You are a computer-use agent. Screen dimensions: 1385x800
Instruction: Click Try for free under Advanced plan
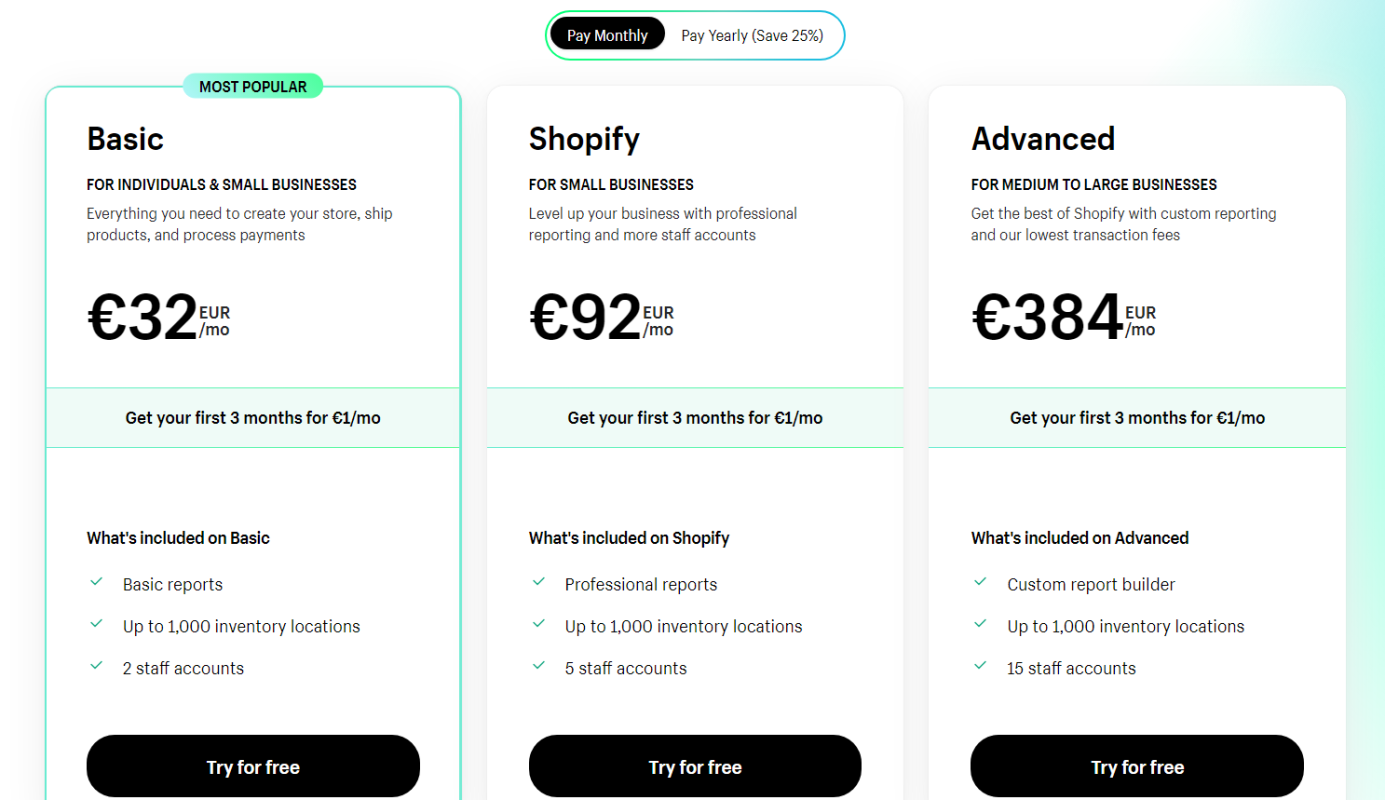point(1137,767)
